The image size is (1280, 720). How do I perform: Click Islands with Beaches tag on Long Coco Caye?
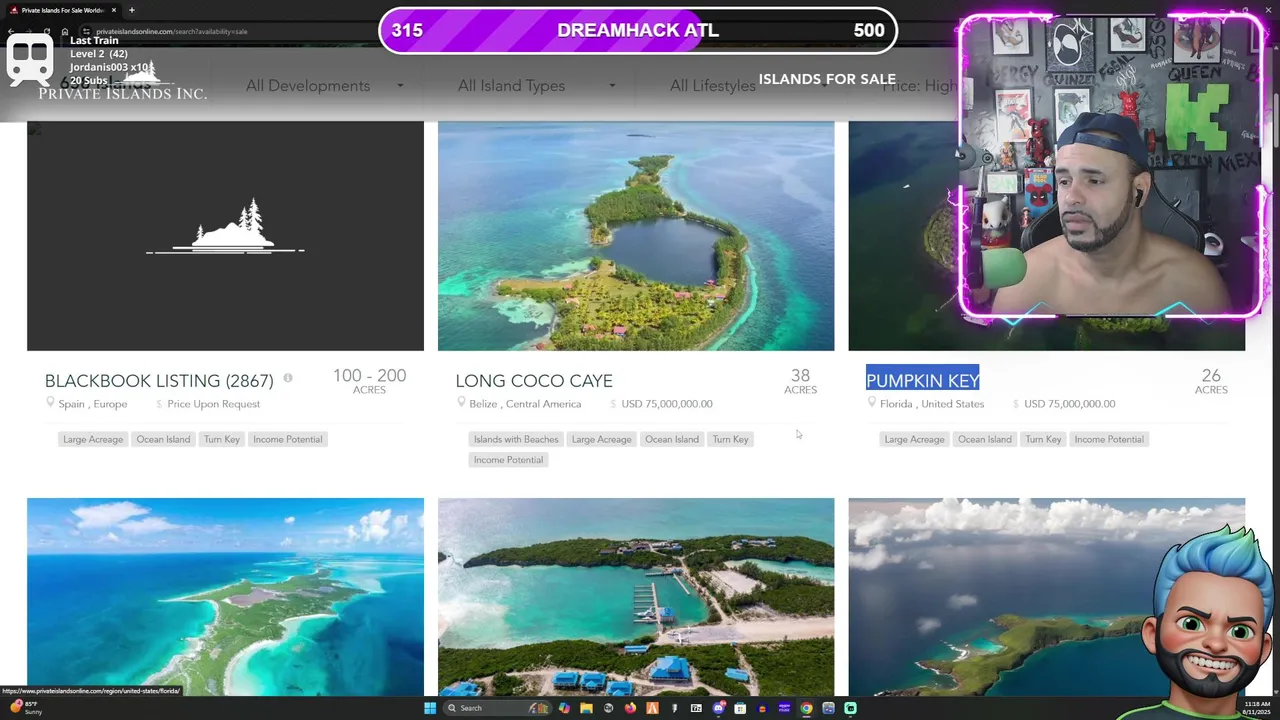pyautogui.click(x=516, y=439)
